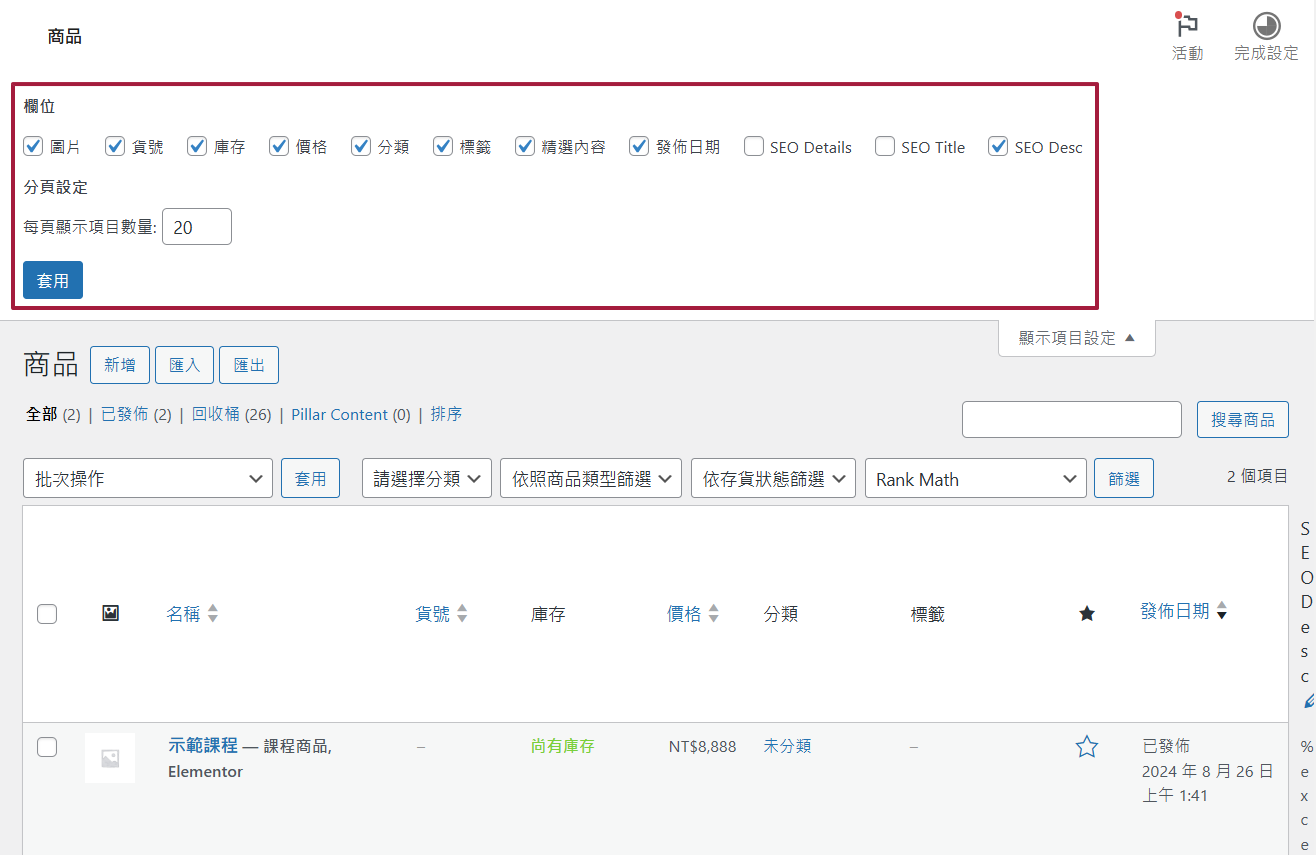The width and height of the screenshot is (1316, 855).
Task: Enable the SEO Title column checkbox
Action: [x=884, y=146]
